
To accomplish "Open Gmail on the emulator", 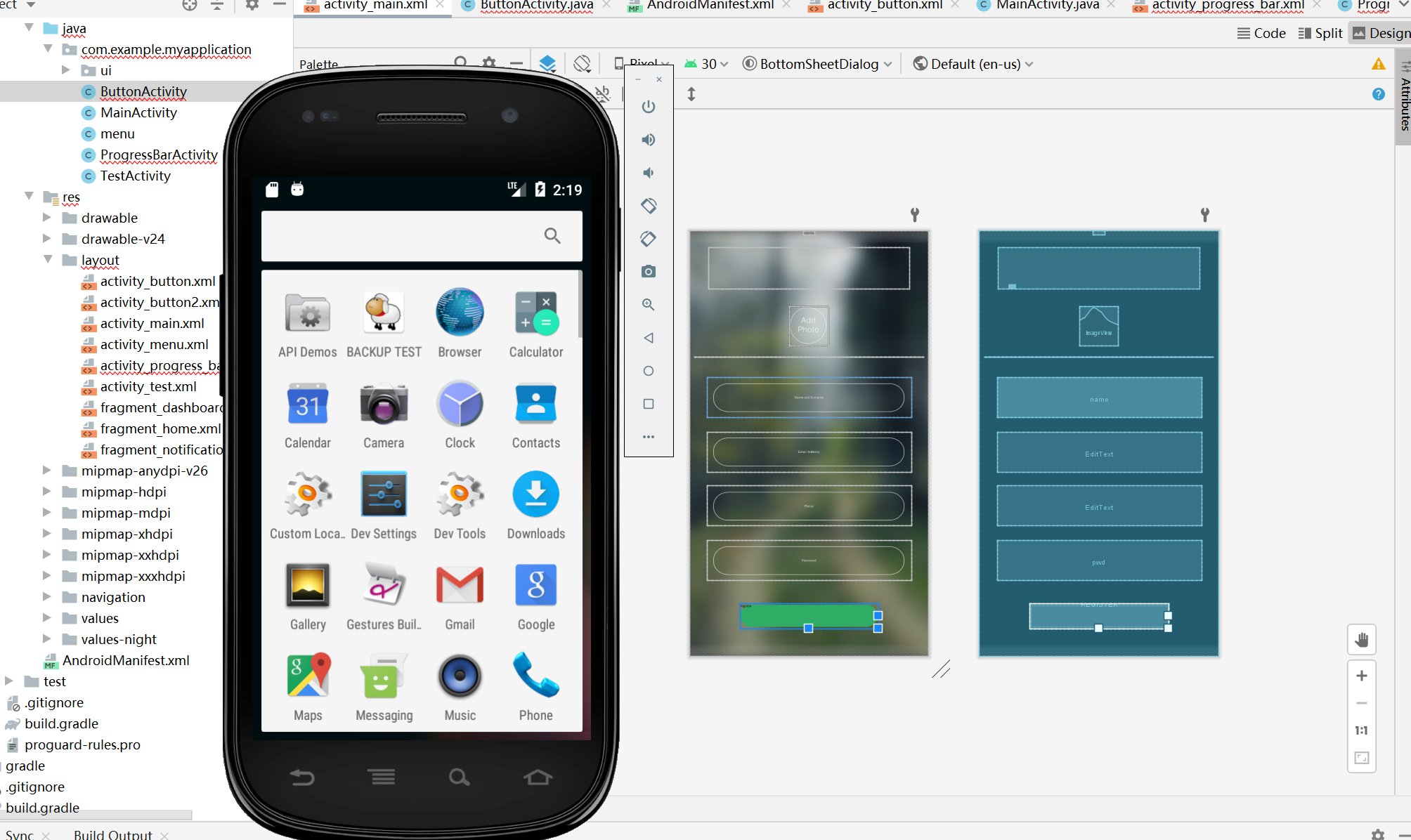I will (x=460, y=597).
